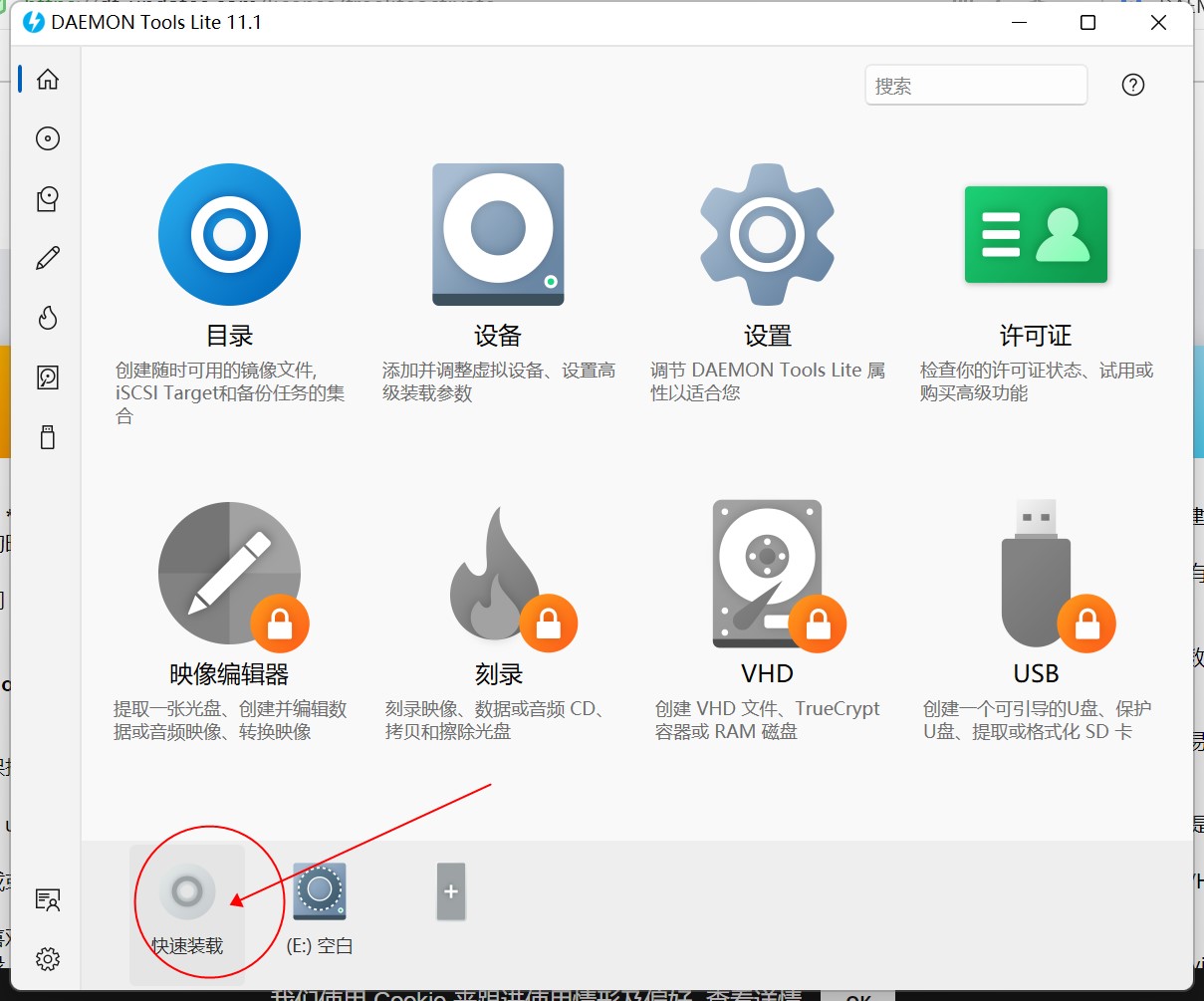Click the VHD title text
Screen dimensions: 1204x1001
tap(767, 674)
